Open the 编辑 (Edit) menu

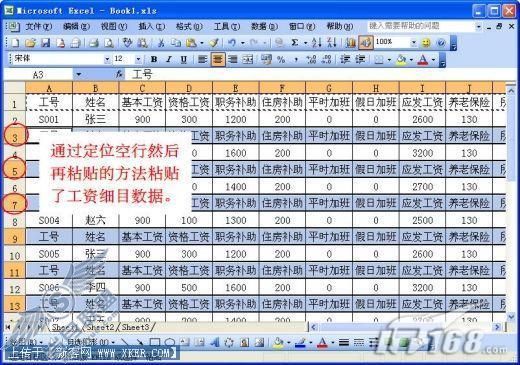pos(76,26)
